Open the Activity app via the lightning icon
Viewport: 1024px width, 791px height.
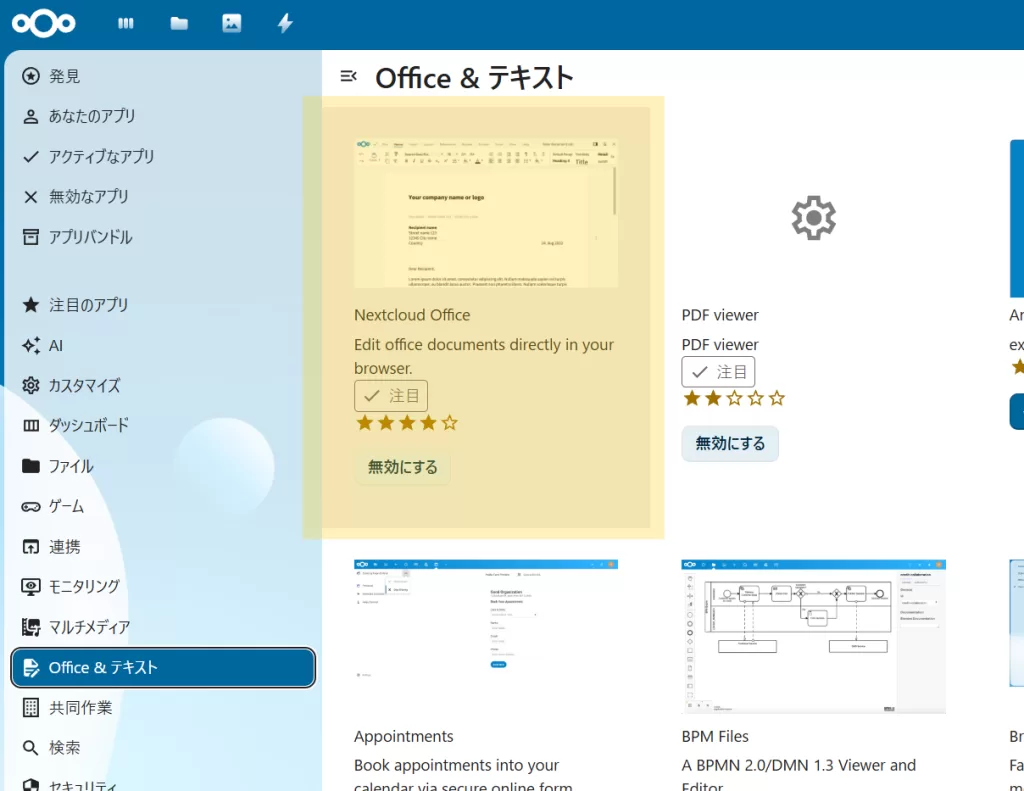(x=285, y=22)
